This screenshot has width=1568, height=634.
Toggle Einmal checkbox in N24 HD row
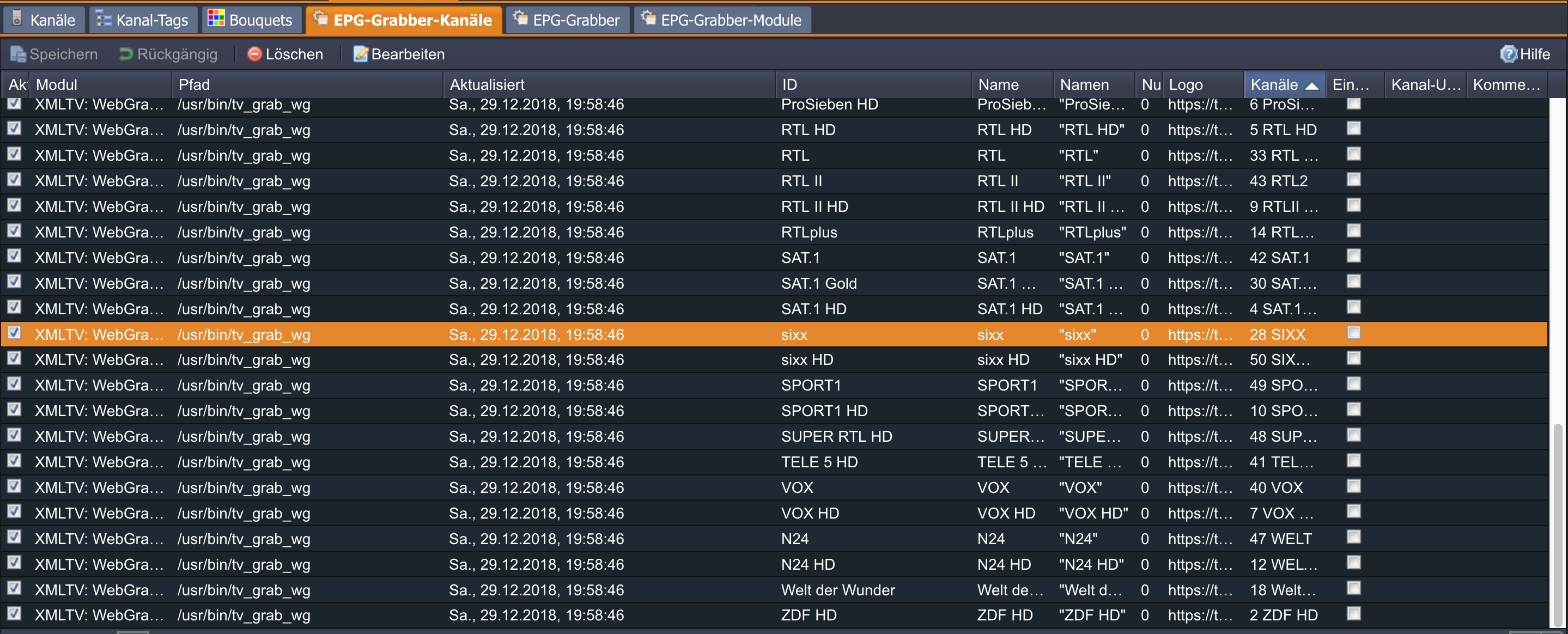tap(1354, 563)
